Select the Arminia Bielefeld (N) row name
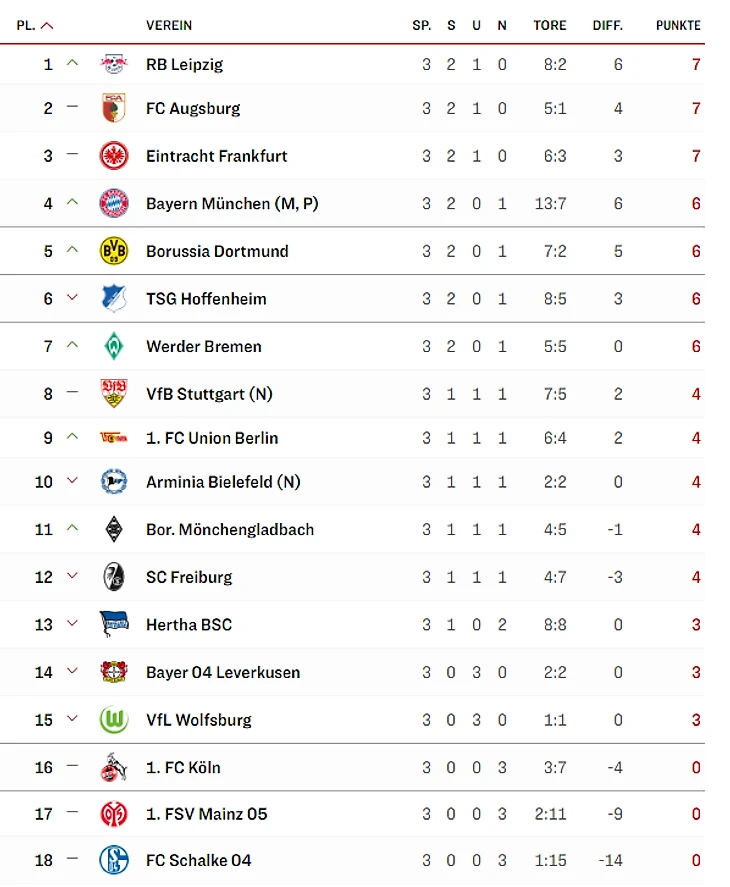This screenshot has height=887, width=730. click(x=223, y=482)
